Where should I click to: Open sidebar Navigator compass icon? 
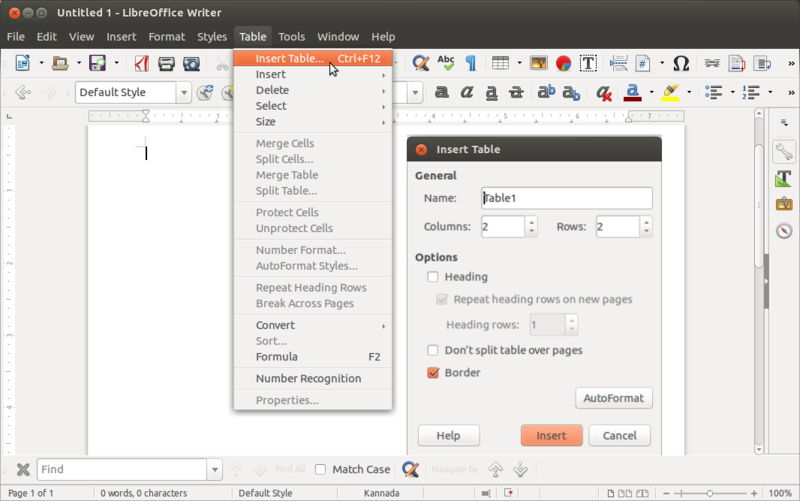(784, 231)
